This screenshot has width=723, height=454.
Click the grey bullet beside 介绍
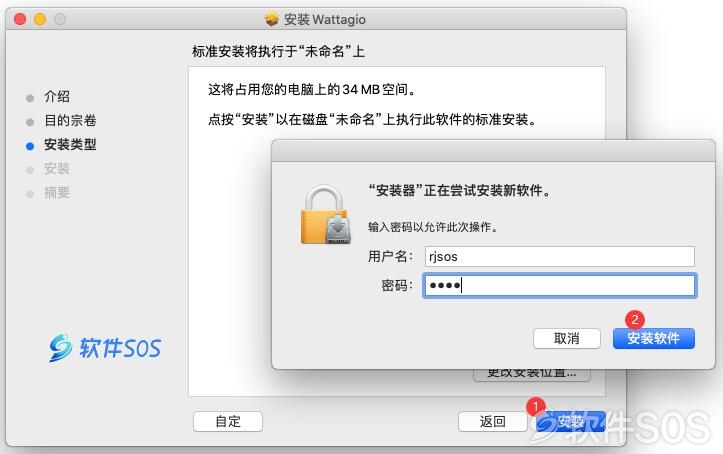[x=30, y=98]
